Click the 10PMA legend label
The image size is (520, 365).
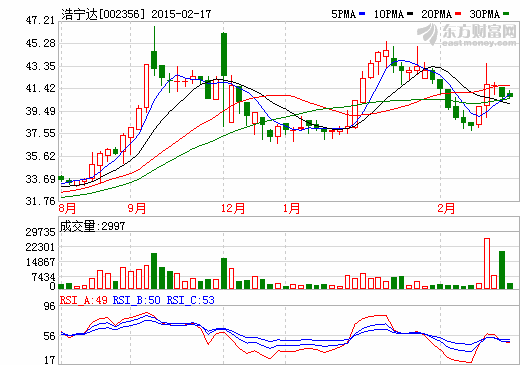tap(389, 14)
